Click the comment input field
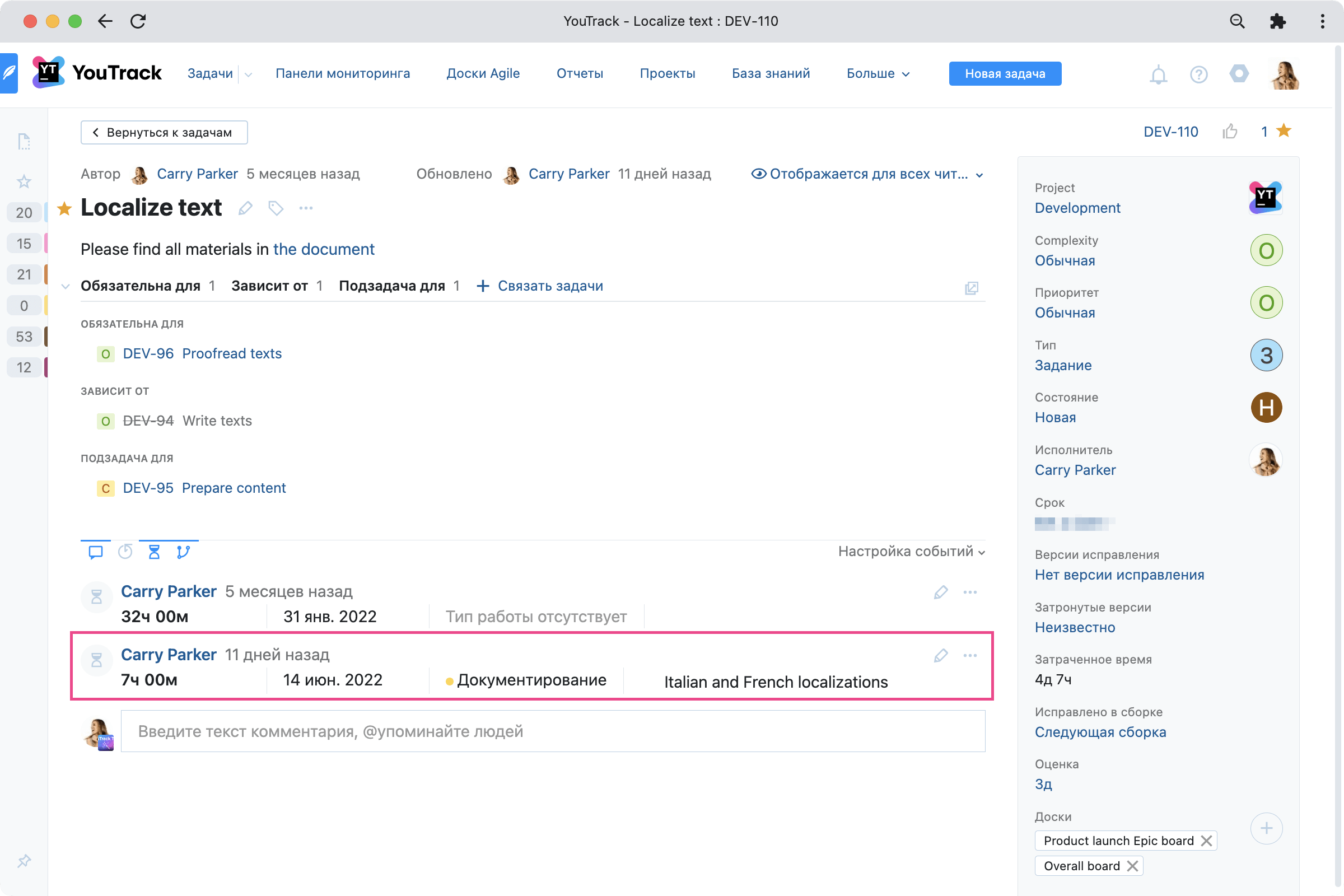Viewport: 1344px width, 896px height. pyautogui.click(x=553, y=731)
